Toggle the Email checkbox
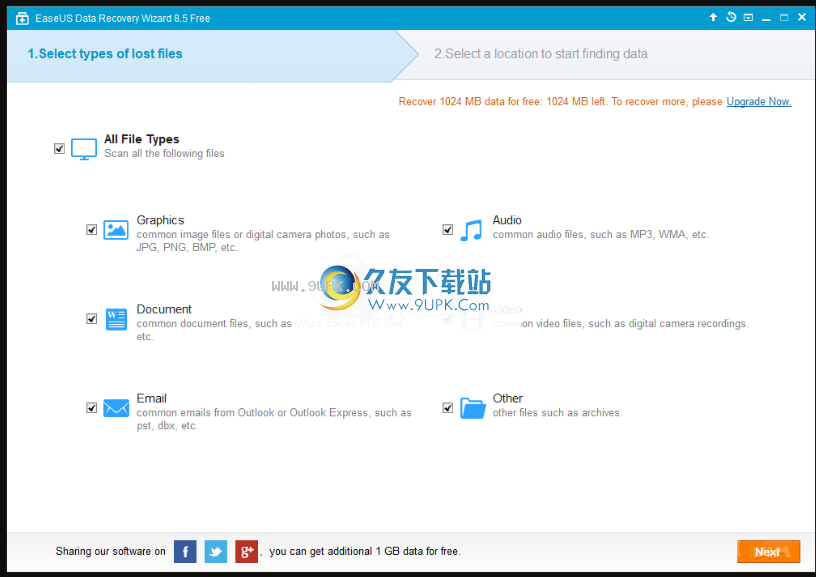Screen dimensions: 816x577 (92, 407)
